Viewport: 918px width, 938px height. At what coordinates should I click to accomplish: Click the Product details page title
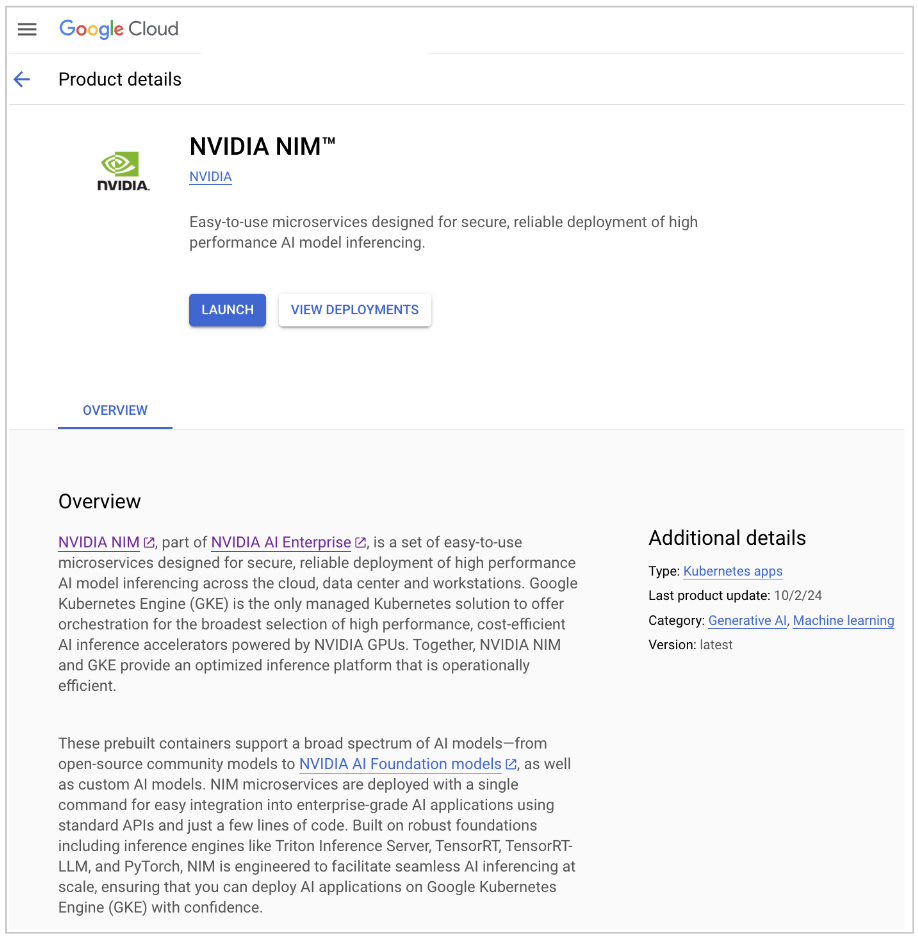coord(120,80)
